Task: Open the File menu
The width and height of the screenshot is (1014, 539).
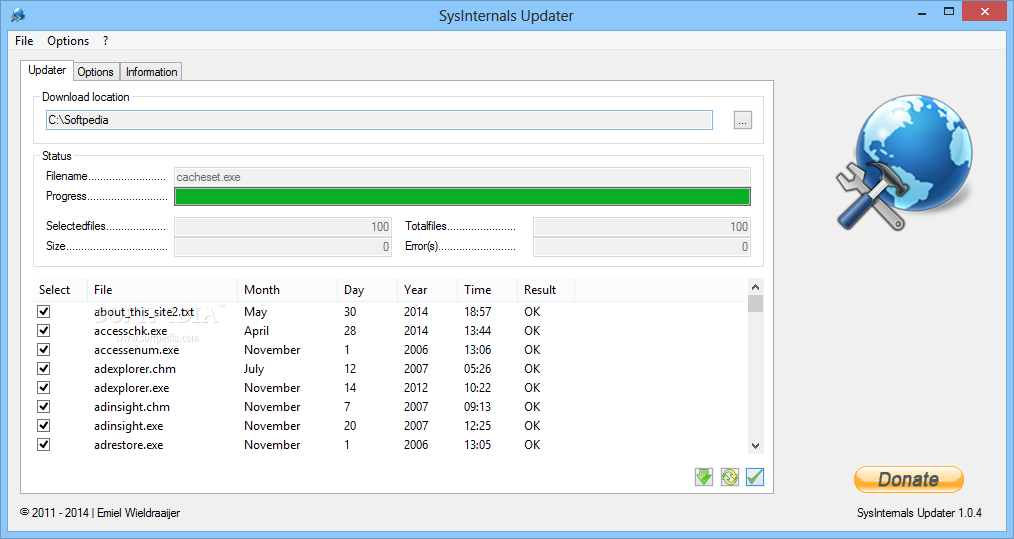Action: pyautogui.click(x=24, y=41)
